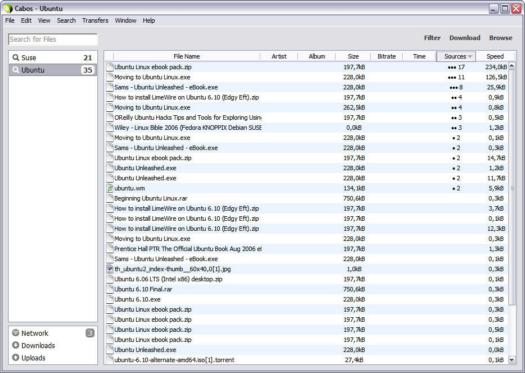The width and height of the screenshot is (525, 373).
Task: Select 'Prentice Hall PTR The Official Ubuntu Book' row
Action: click(306, 249)
